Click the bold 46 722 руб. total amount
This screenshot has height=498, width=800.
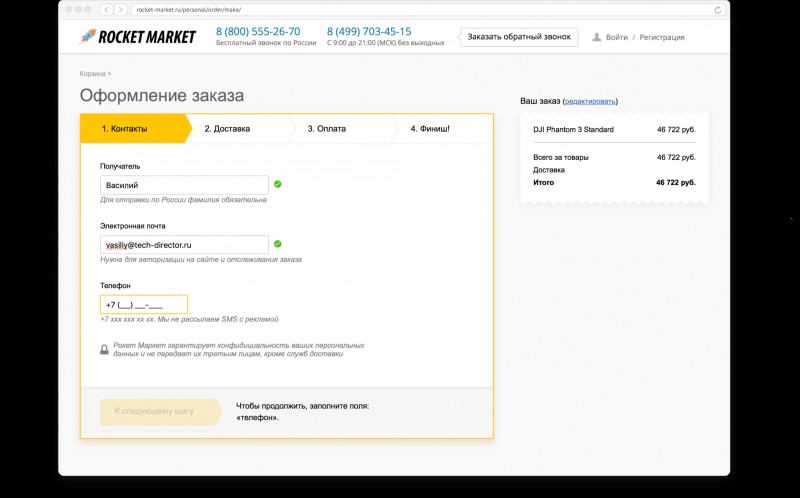(676, 182)
